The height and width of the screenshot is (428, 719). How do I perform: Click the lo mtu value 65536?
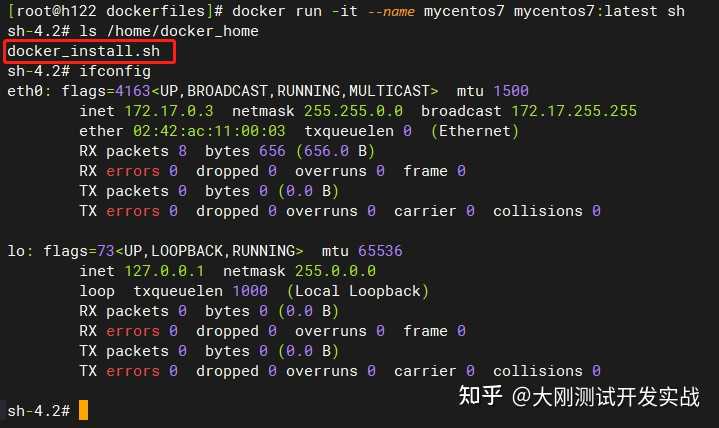click(x=380, y=251)
